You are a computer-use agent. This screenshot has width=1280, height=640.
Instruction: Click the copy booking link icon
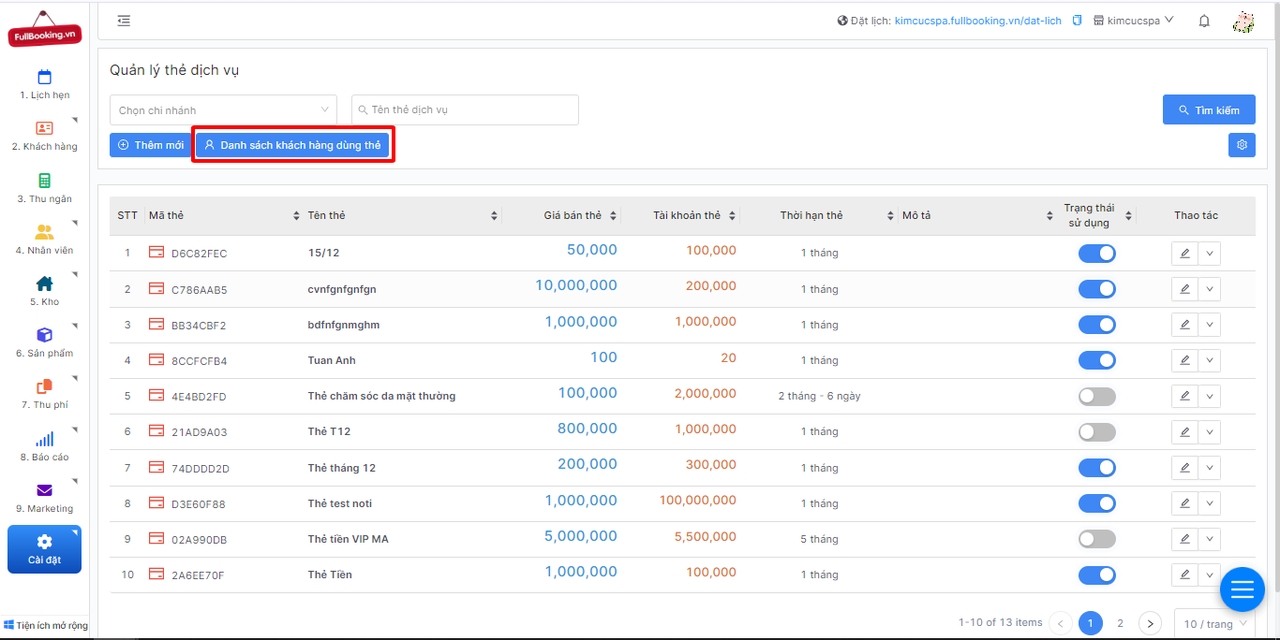point(1077,21)
